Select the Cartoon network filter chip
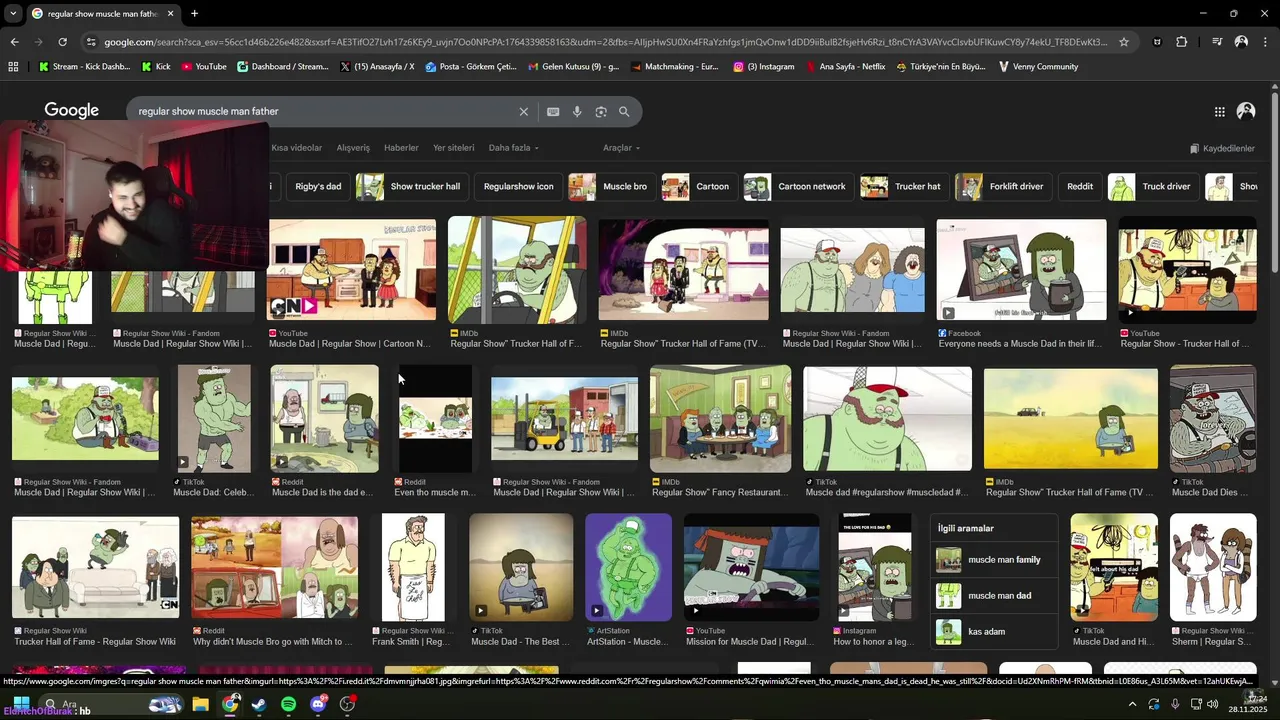Viewport: 1280px width, 720px height. (799, 187)
